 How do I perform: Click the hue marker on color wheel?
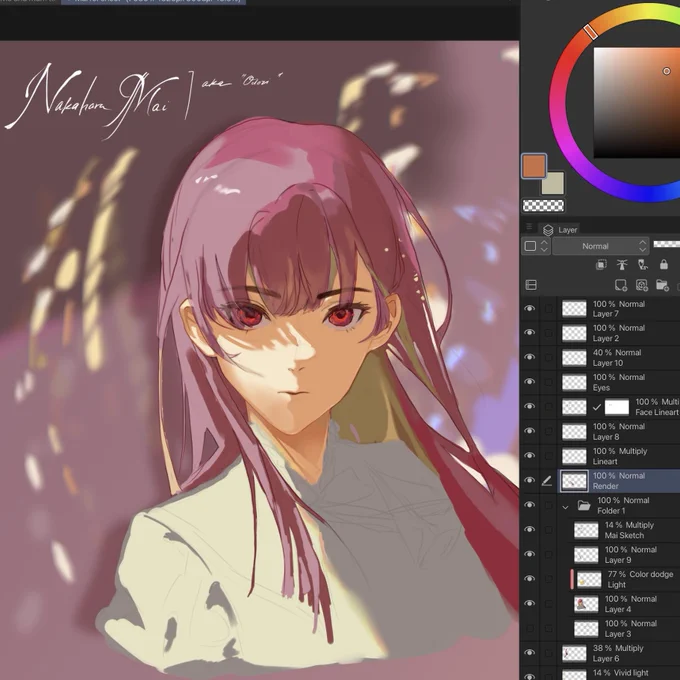tap(590, 31)
